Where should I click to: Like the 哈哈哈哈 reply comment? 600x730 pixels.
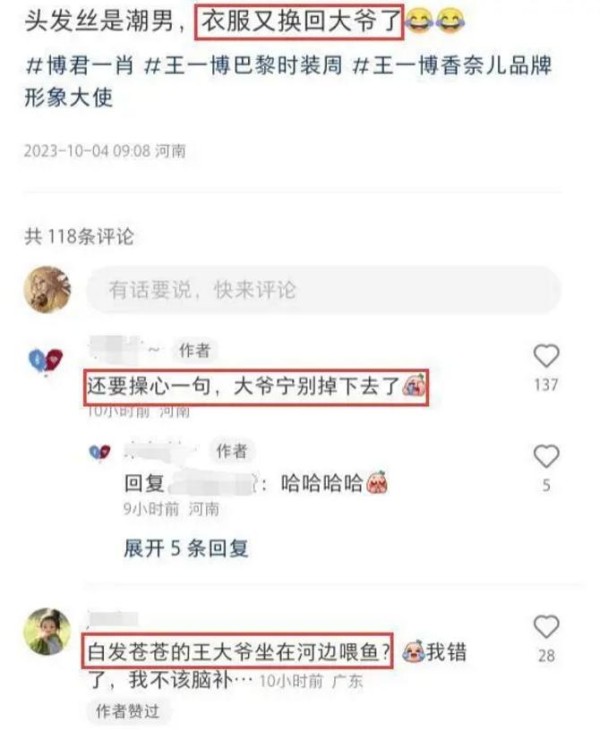546,456
